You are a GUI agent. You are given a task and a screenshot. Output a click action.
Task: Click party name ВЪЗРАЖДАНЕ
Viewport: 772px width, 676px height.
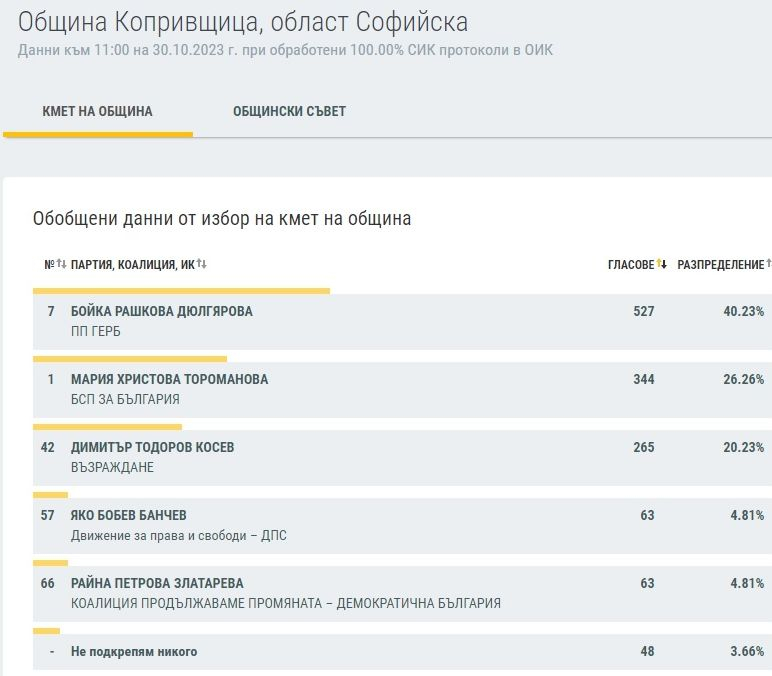pos(112,467)
